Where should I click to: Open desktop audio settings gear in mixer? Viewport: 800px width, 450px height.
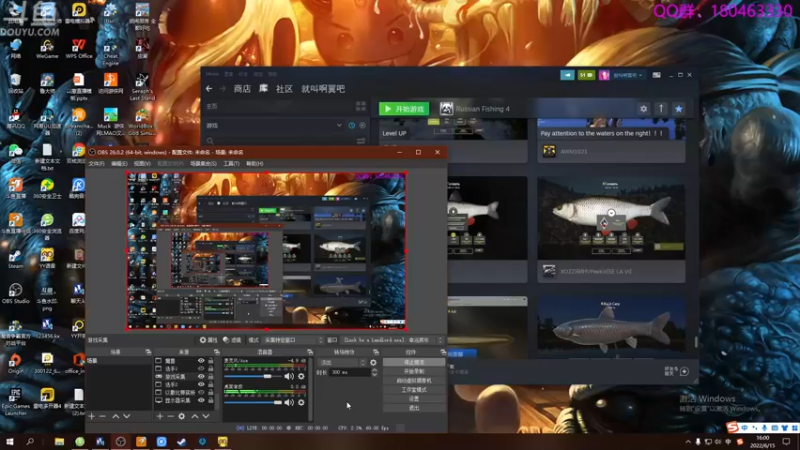(301, 403)
